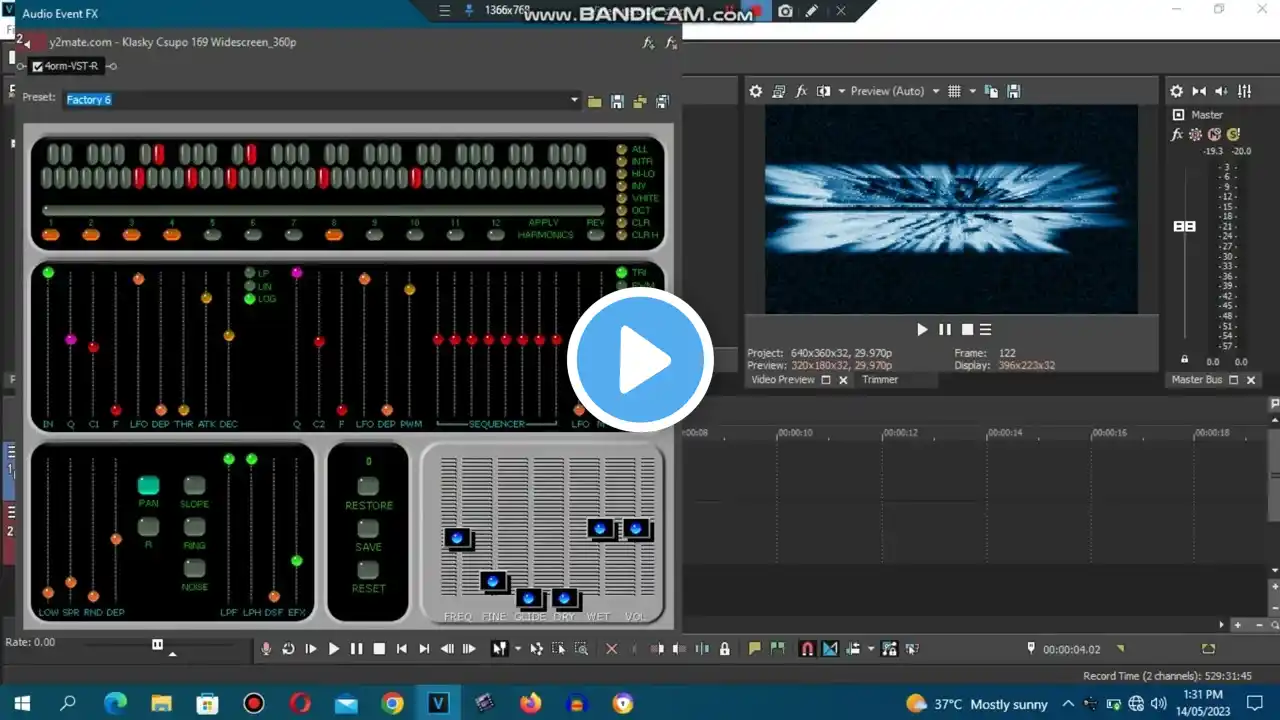Toggle the RING button in the plugin

tap(194, 526)
